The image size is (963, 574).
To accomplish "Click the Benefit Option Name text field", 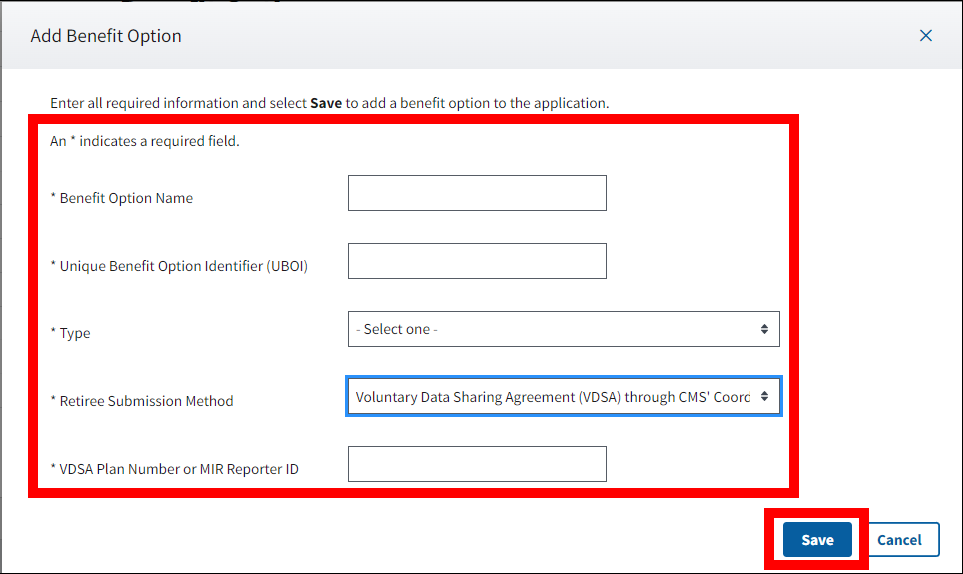I will coord(477,193).
